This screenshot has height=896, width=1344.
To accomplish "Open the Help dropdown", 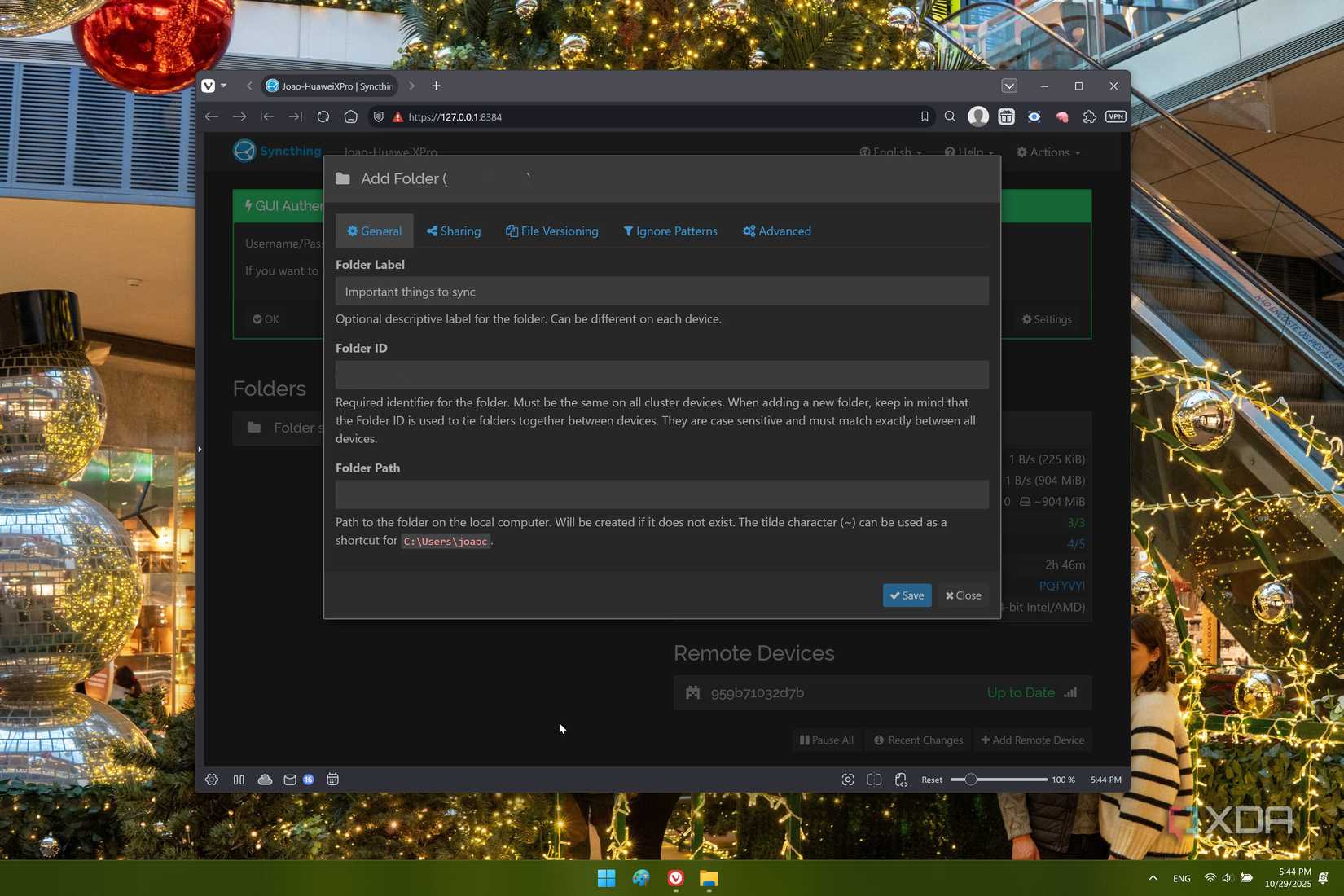I will coord(968,152).
